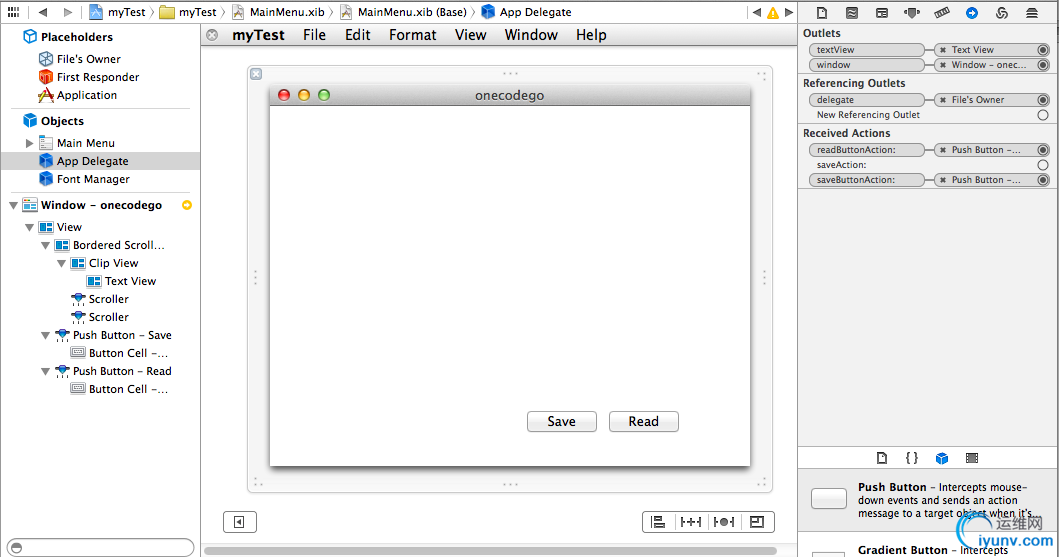Image resolution: width=1059 pixels, height=557 pixels.
Task: Open the Edit menu in the menu editor
Action: click(x=358, y=35)
